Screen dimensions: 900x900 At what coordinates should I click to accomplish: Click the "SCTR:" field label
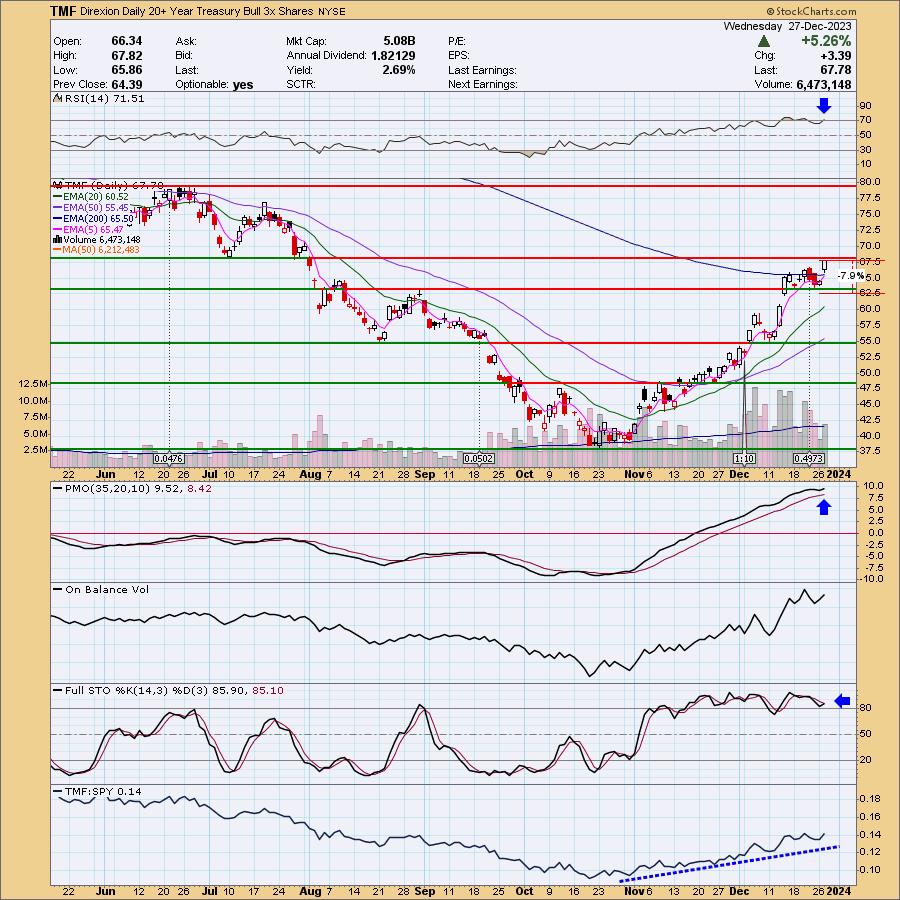coord(300,84)
